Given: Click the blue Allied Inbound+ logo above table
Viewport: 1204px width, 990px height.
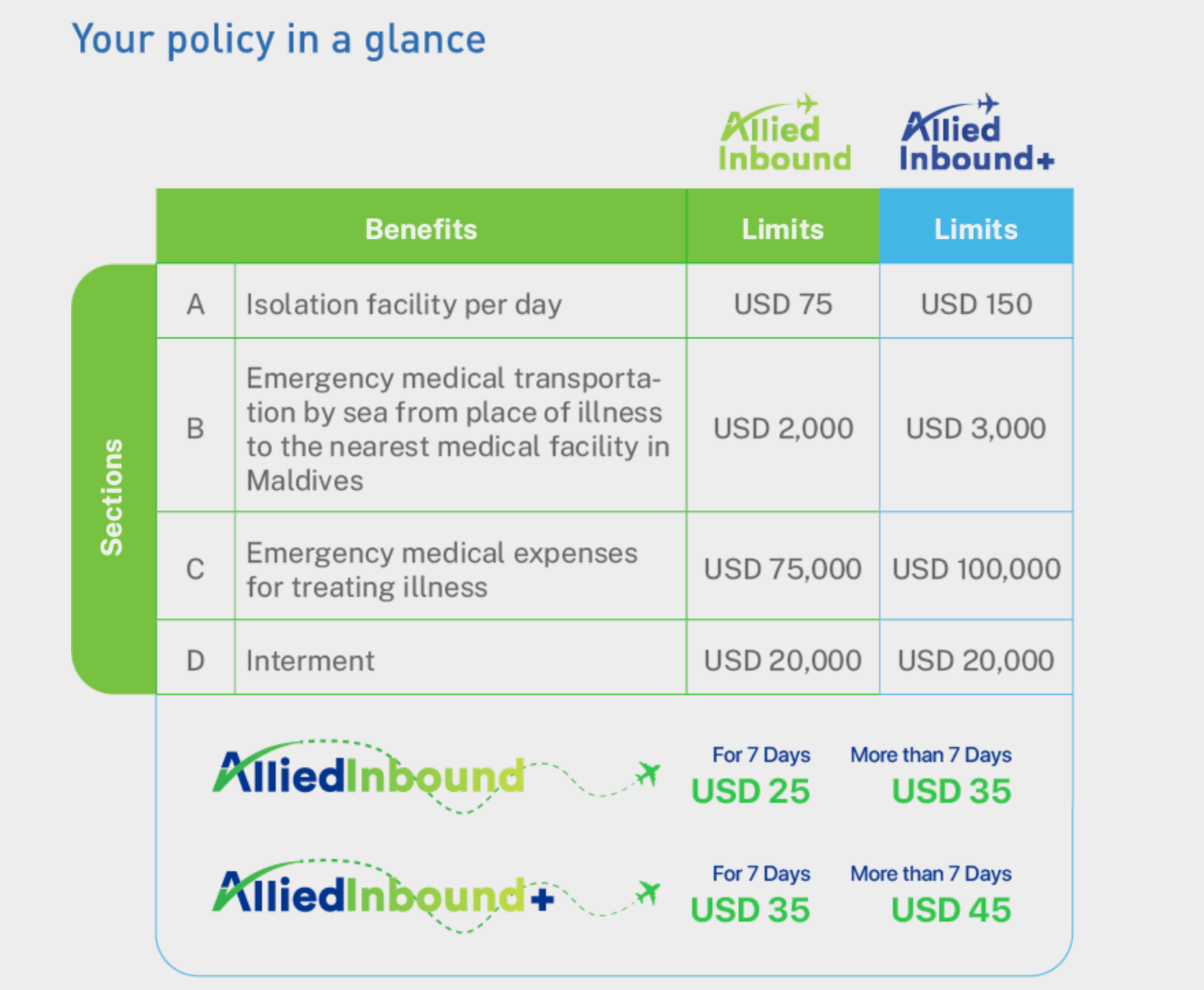Looking at the screenshot, I should [975, 135].
